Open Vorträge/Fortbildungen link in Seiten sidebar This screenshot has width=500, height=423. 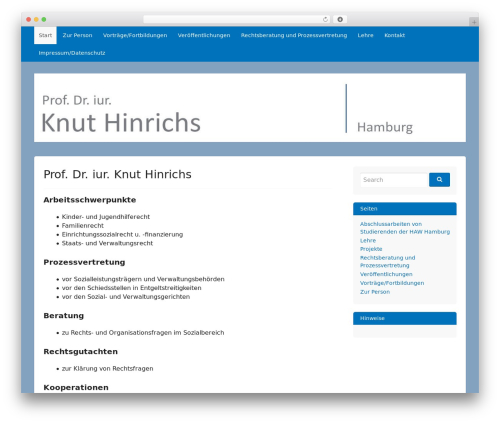pos(392,283)
